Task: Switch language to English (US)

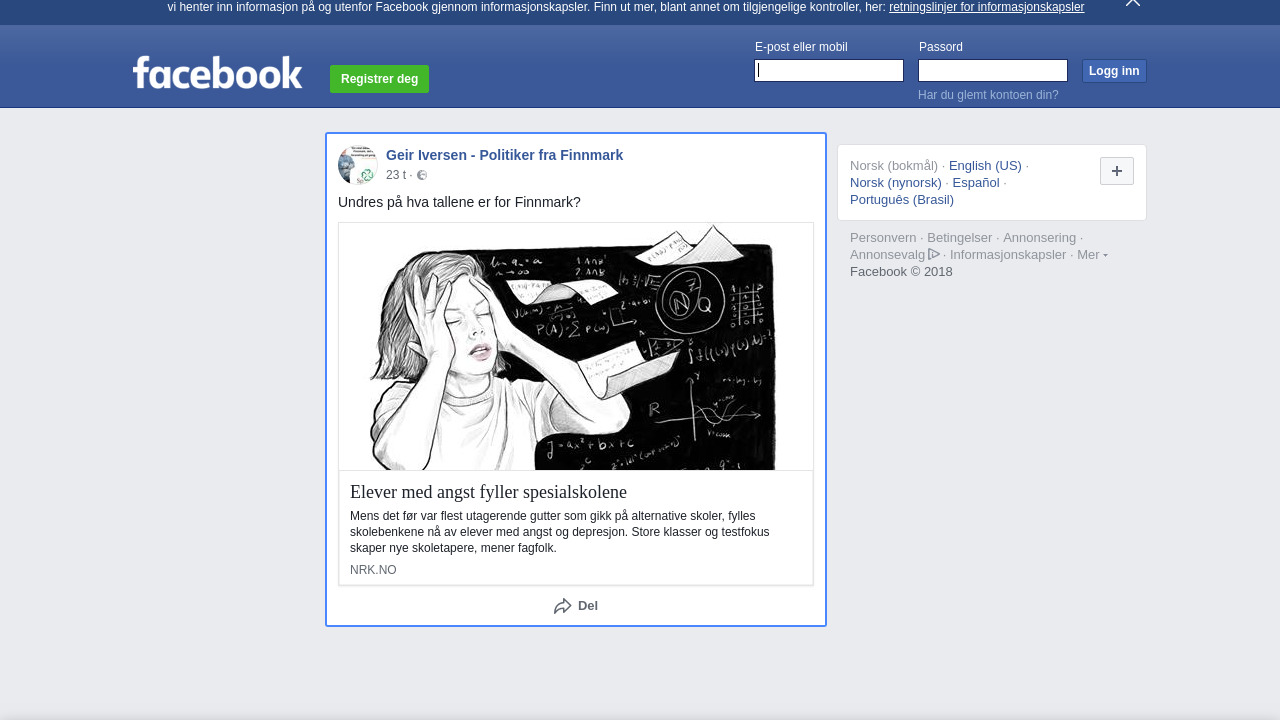Action: click(985, 165)
